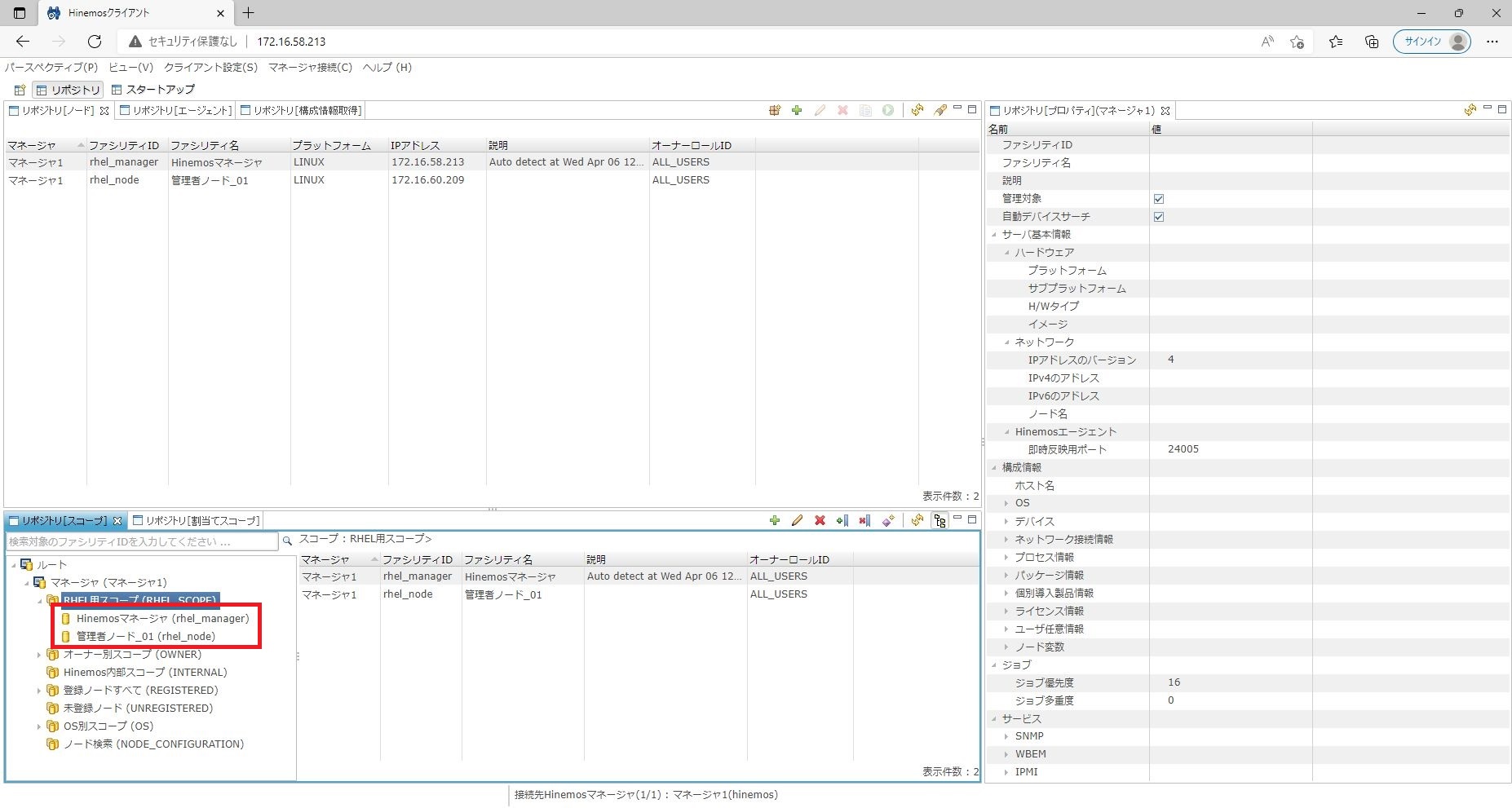
Task: Close the リポジトリ[プロパティ] tab
Action: pos(1165,111)
